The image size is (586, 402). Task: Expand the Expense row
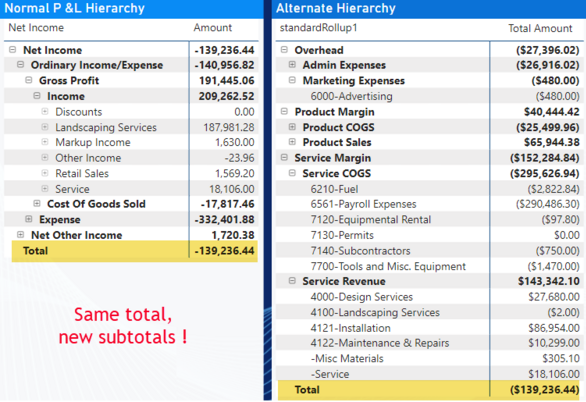coord(29,219)
